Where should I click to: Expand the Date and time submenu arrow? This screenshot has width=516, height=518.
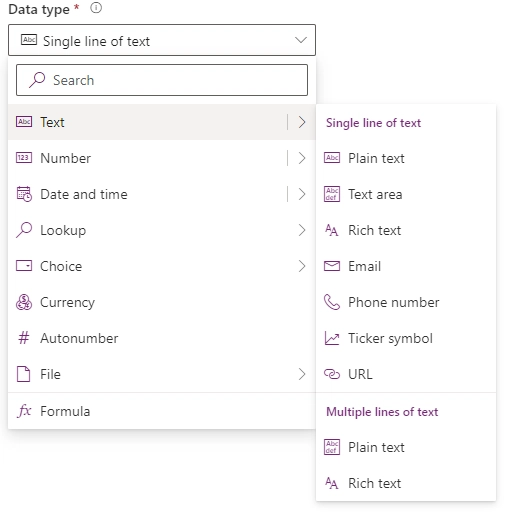[x=302, y=194]
